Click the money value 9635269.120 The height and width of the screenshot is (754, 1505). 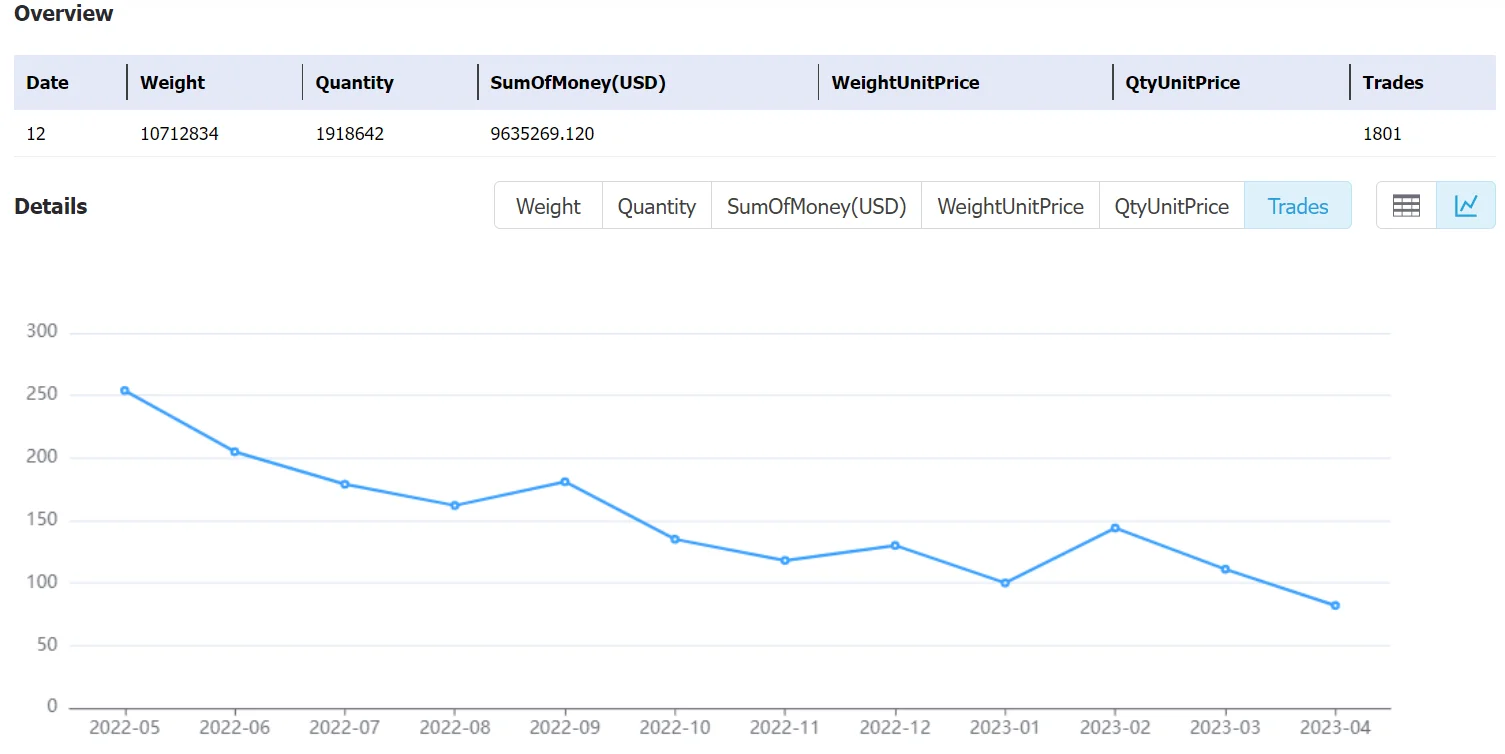point(542,133)
